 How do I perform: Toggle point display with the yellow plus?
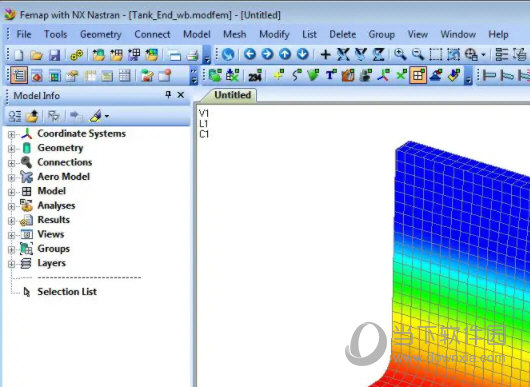(279, 75)
